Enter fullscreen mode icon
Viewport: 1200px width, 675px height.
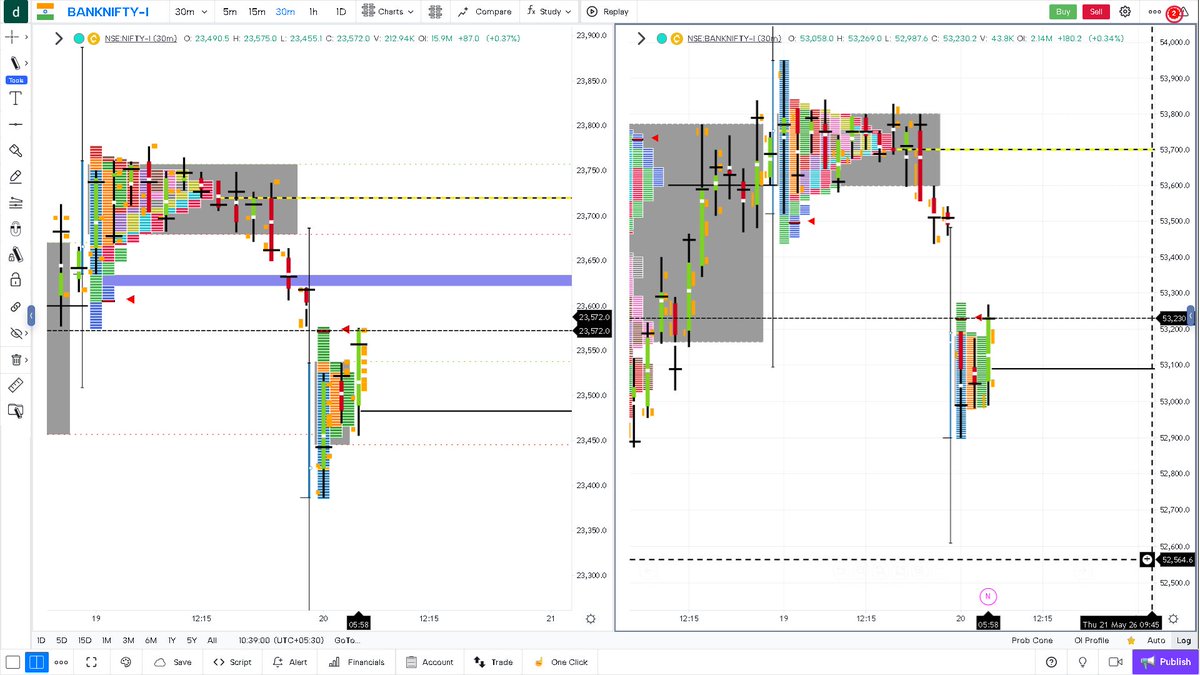(91, 662)
